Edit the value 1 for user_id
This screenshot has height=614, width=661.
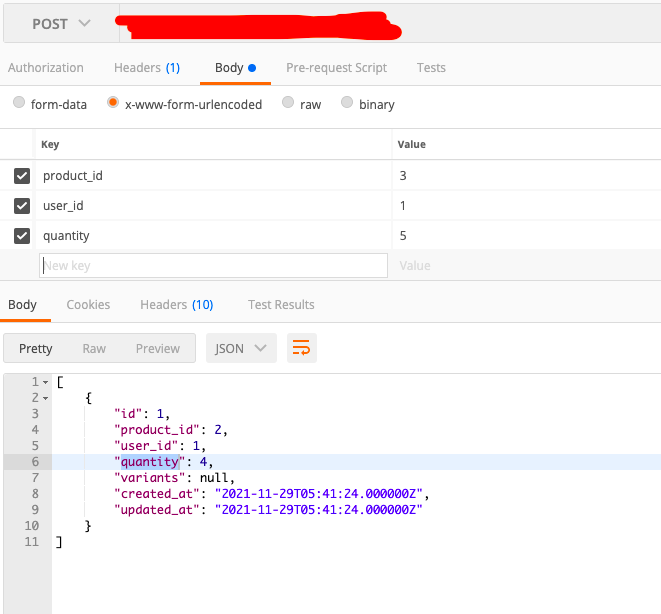527,206
